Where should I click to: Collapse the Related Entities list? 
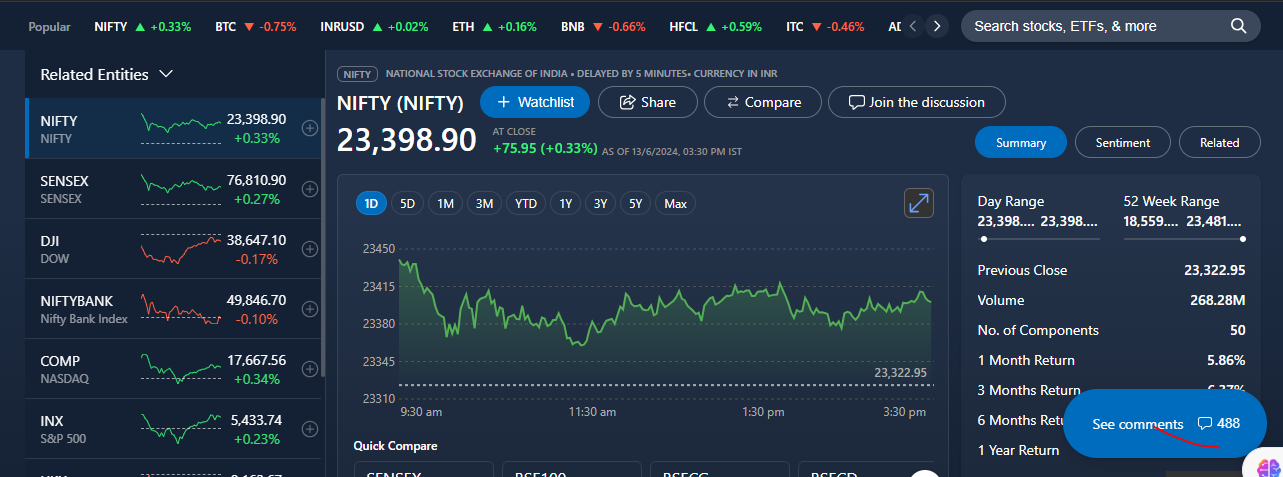(x=166, y=74)
